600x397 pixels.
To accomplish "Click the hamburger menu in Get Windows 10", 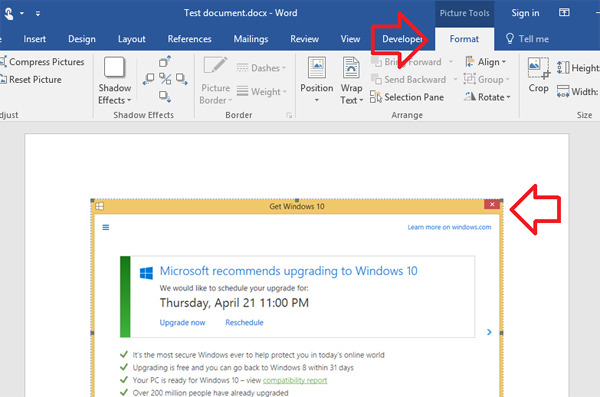I will pyautogui.click(x=106, y=227).
